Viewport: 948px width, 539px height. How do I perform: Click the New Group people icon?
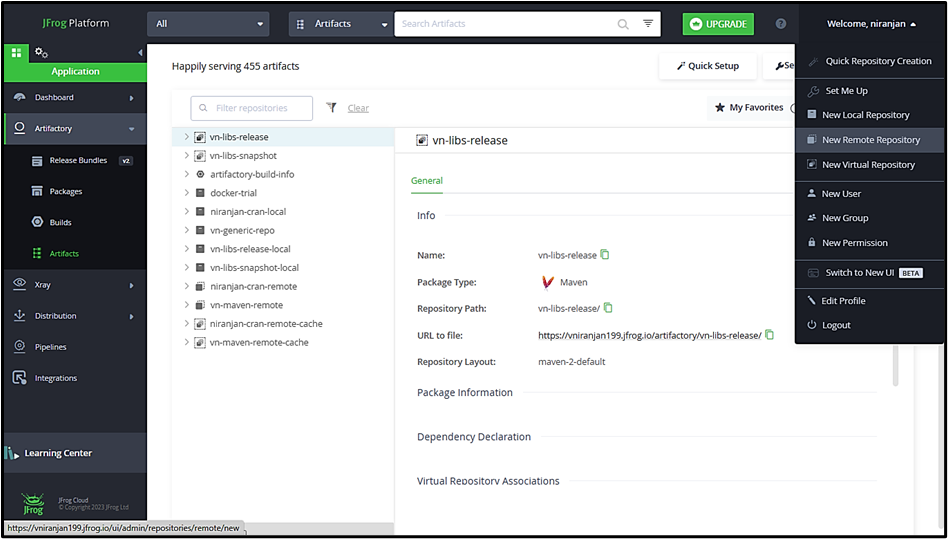click(x=812, y=218)
